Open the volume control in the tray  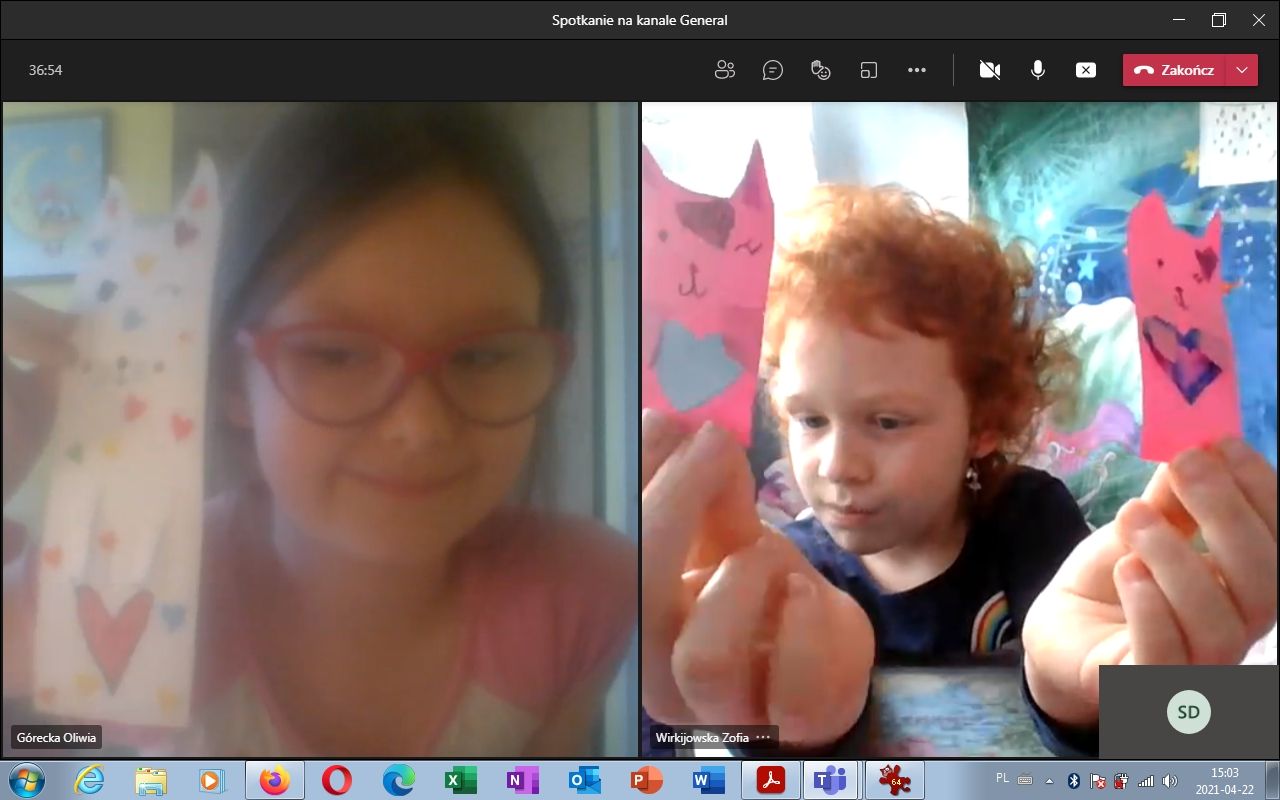click(1170, 780)
